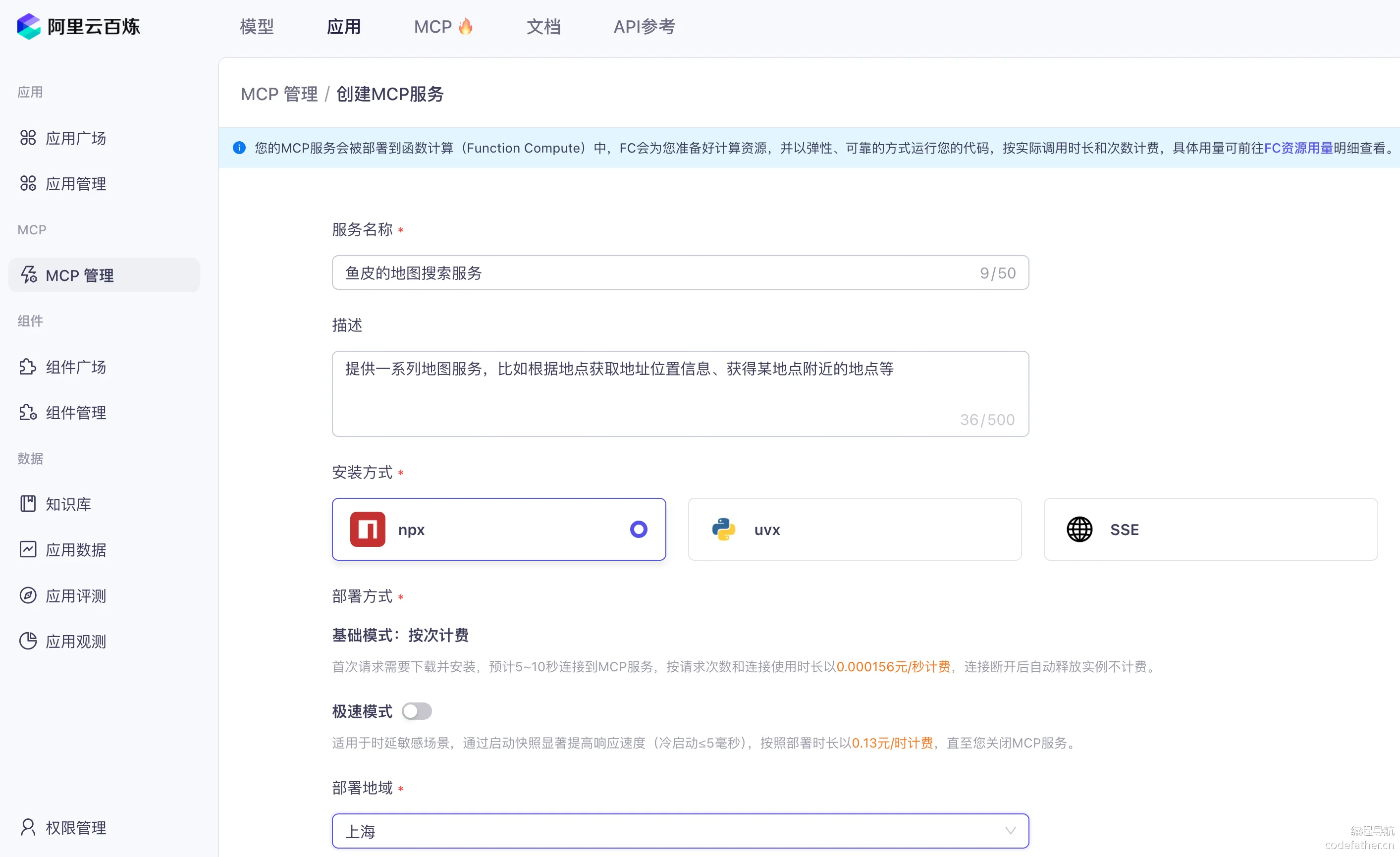Choose SSE installation option
This screenshot has height=857, width=1400.
(x=1210, y=529)
